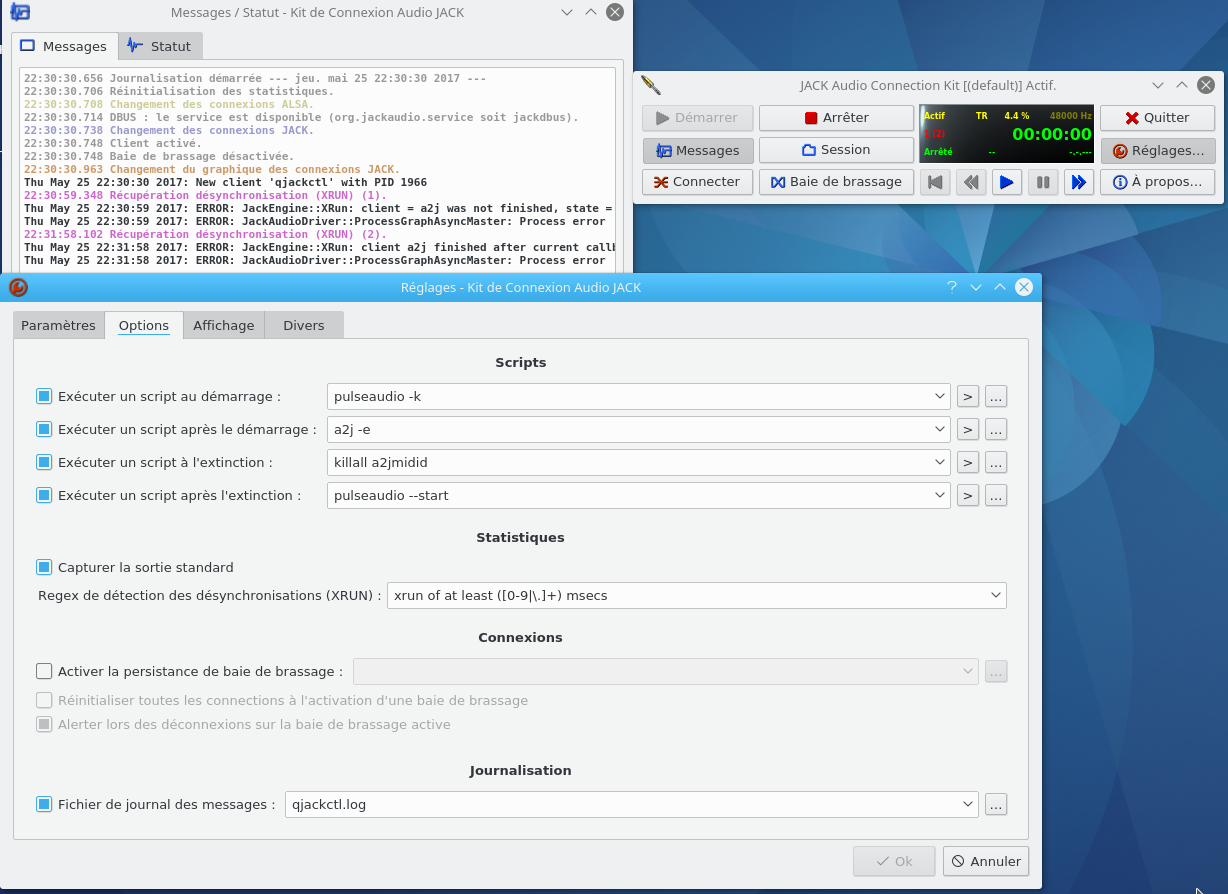Click the disabled patchbay persistence file dropdown
1228x894 pixels.
point(666,672)
